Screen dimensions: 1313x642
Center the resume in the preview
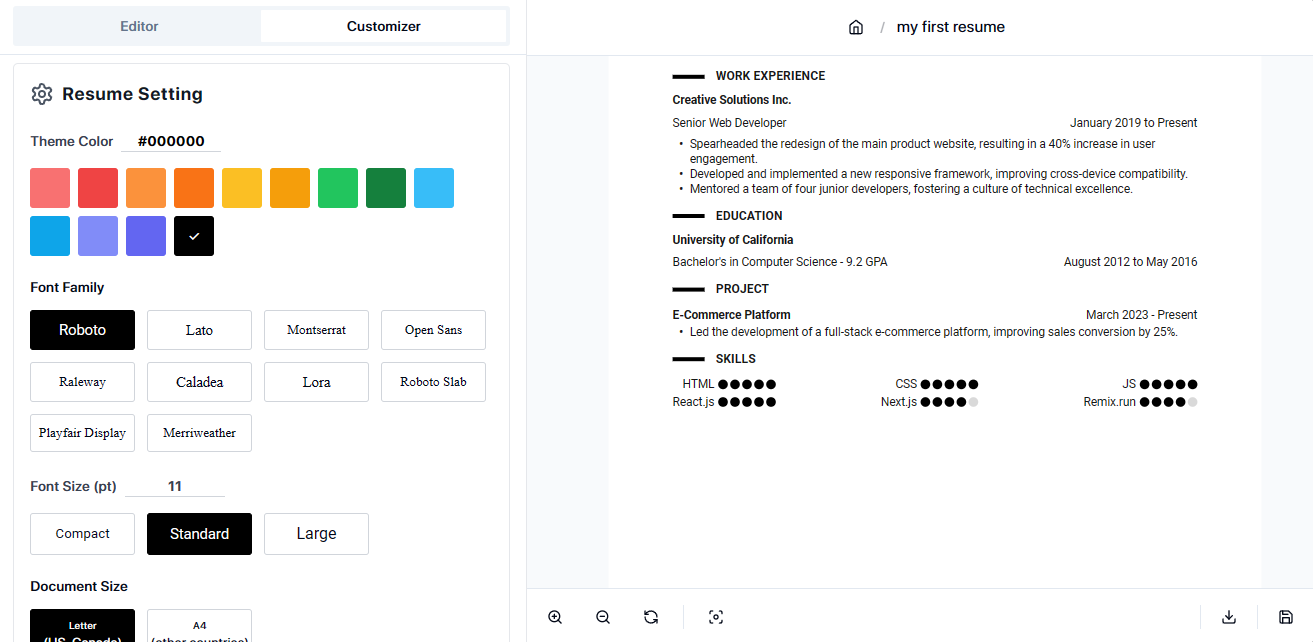pyautogui.click(x=716, y=617)
